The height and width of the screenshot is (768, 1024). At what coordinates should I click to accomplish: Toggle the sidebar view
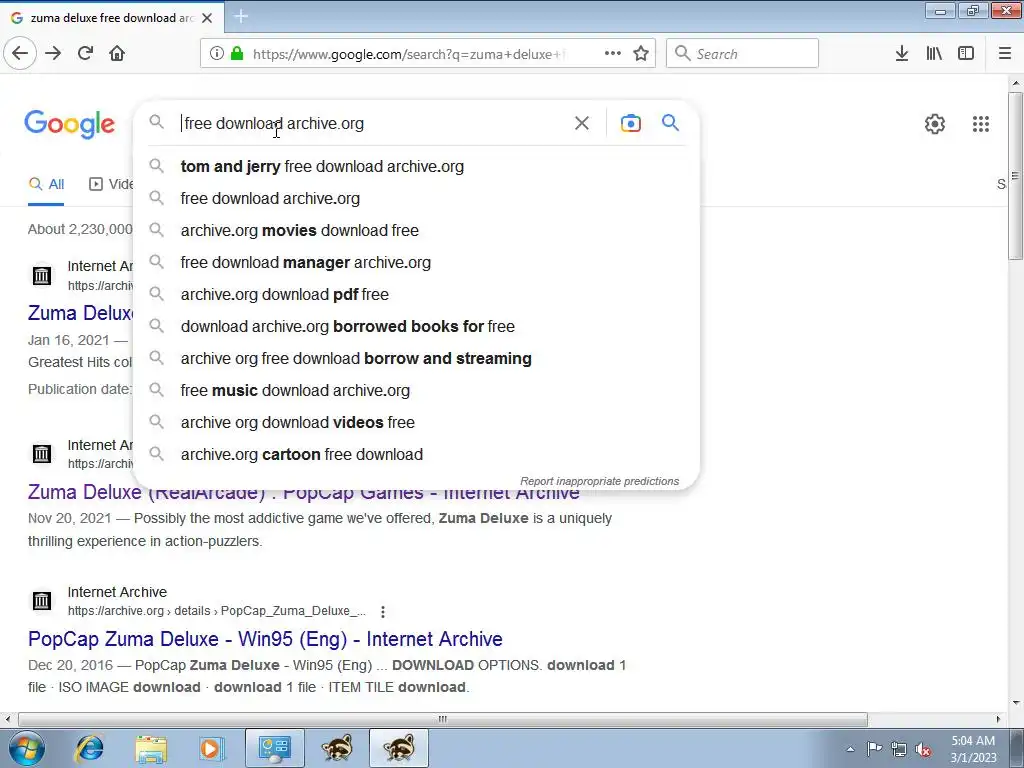tap(966, 54)
